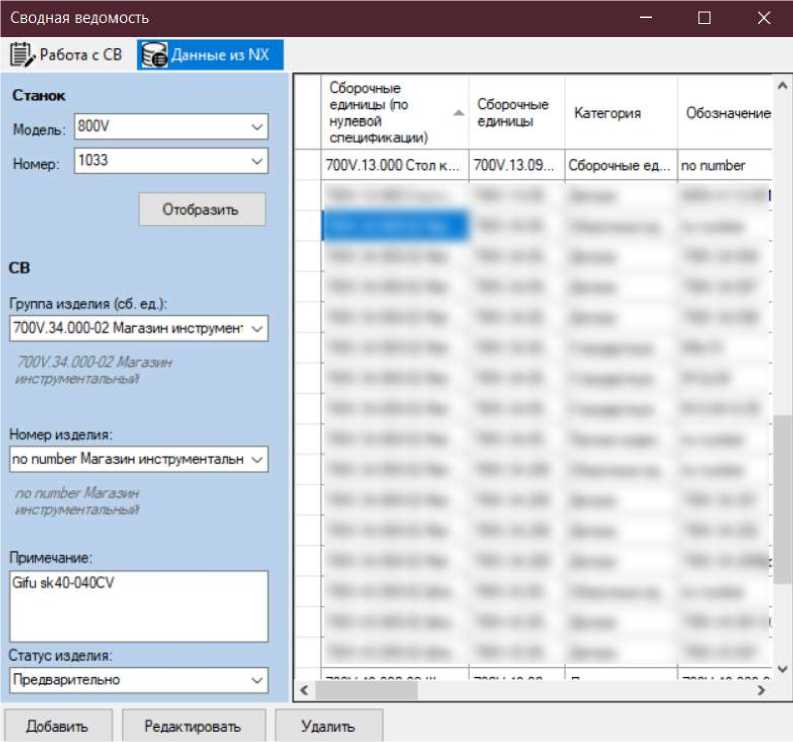Sort by 'Сборочные единицы (по нулевой спецификации)' header

pos(394,112)
